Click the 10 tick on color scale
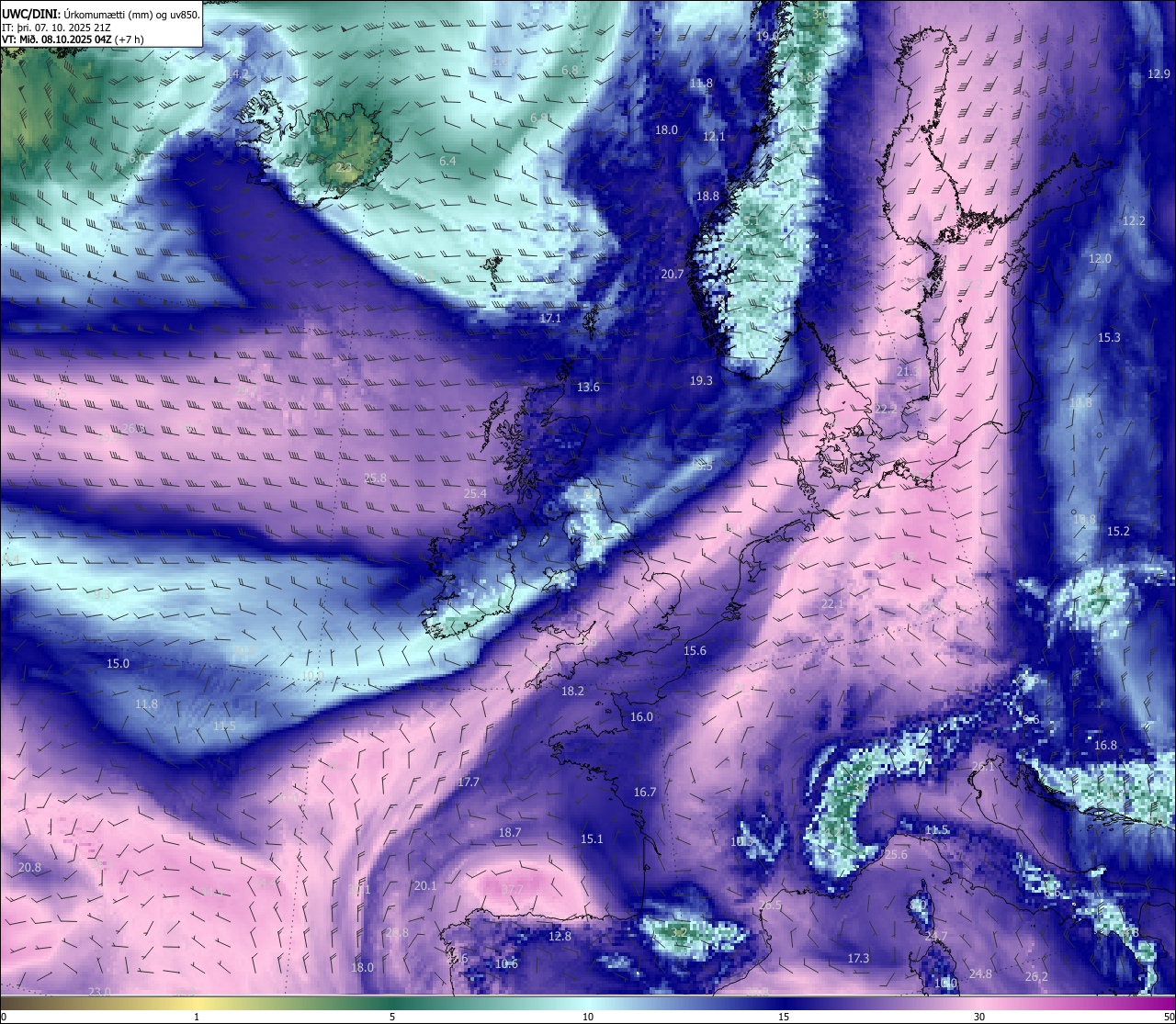Image resolution: width=1176 pixels, height=1024 pixels. pos(588,1017)
